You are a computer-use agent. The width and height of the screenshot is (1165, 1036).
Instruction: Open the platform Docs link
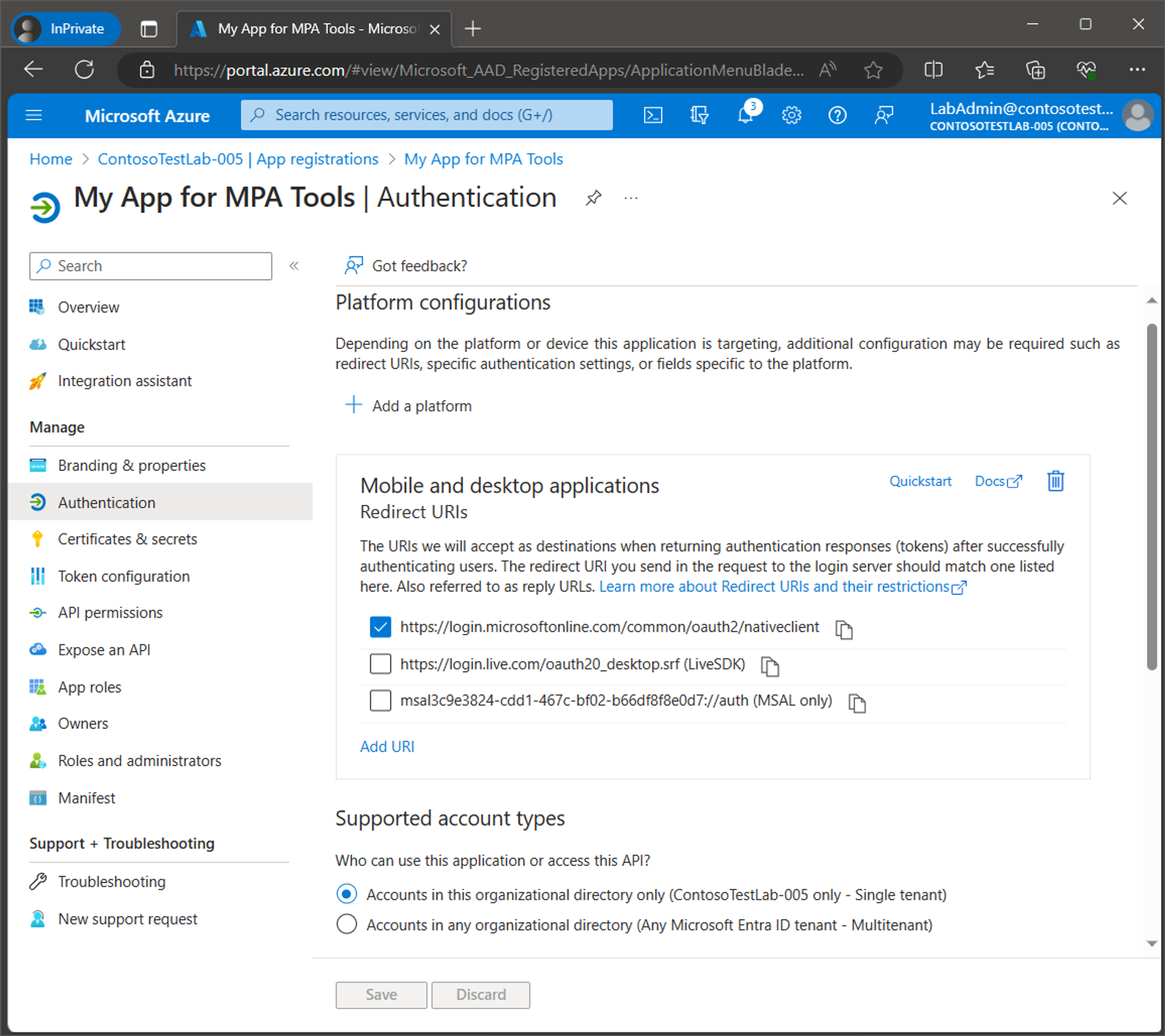(x=998, y=481)
